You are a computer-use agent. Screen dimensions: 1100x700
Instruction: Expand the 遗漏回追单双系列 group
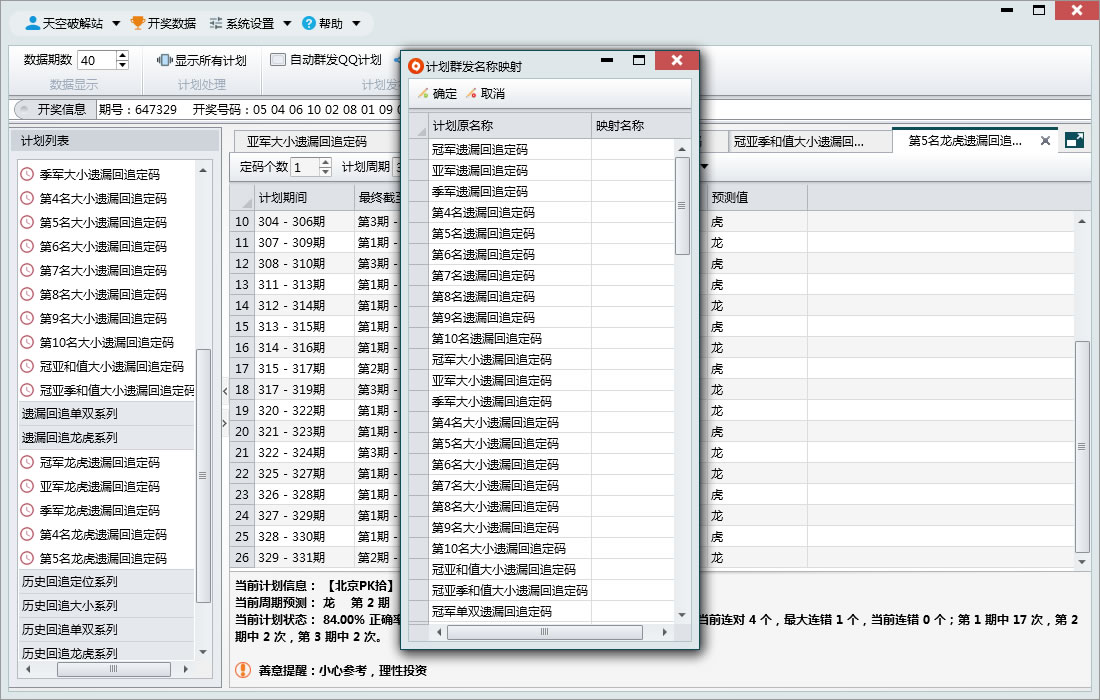pyautogui.click(x=70, y=414)
